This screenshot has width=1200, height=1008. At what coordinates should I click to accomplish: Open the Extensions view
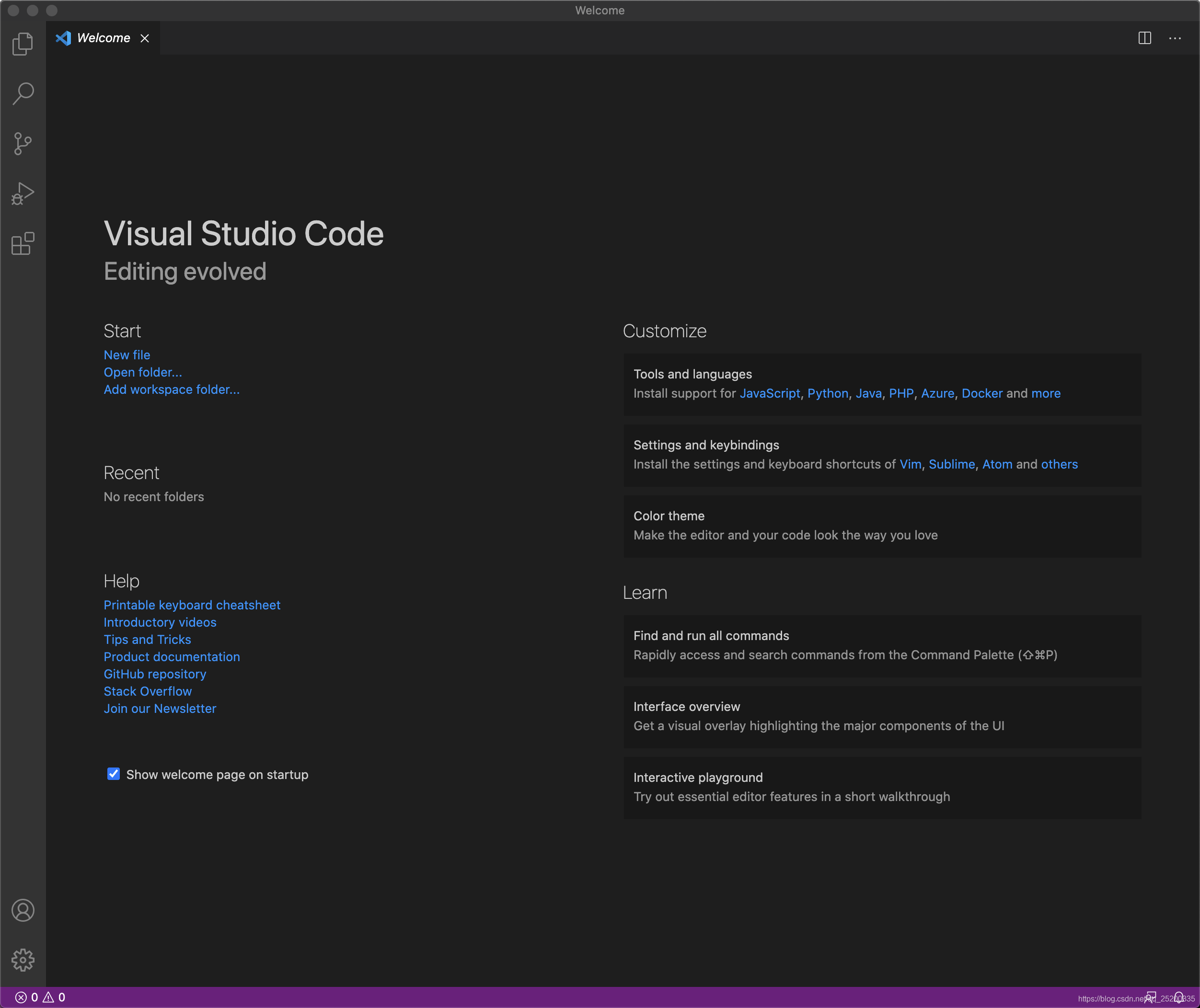(23, 243)
